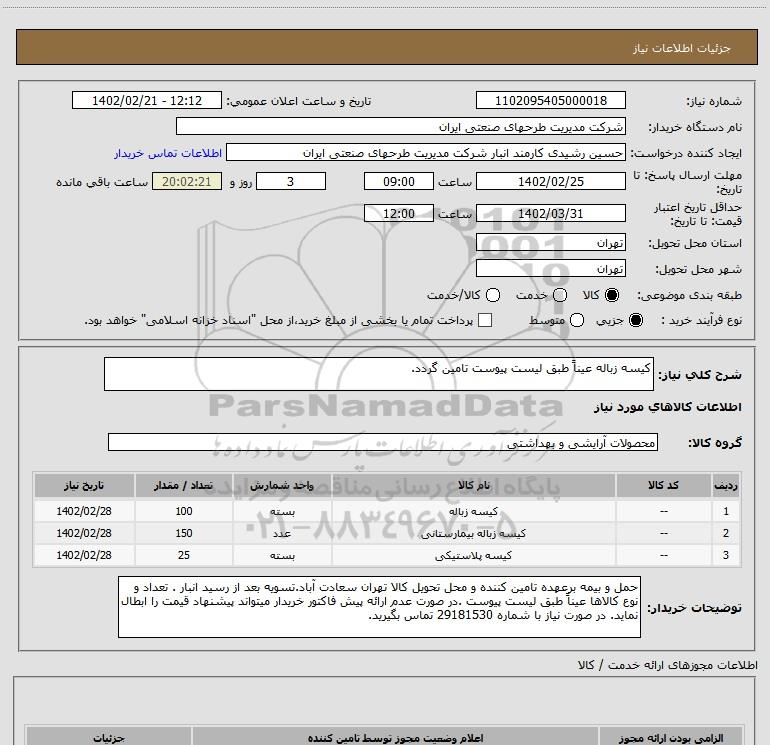Click the اطلاعات کالاهای مورد نیاز heading
Screen dimensions: 770x745
(667, 407)
